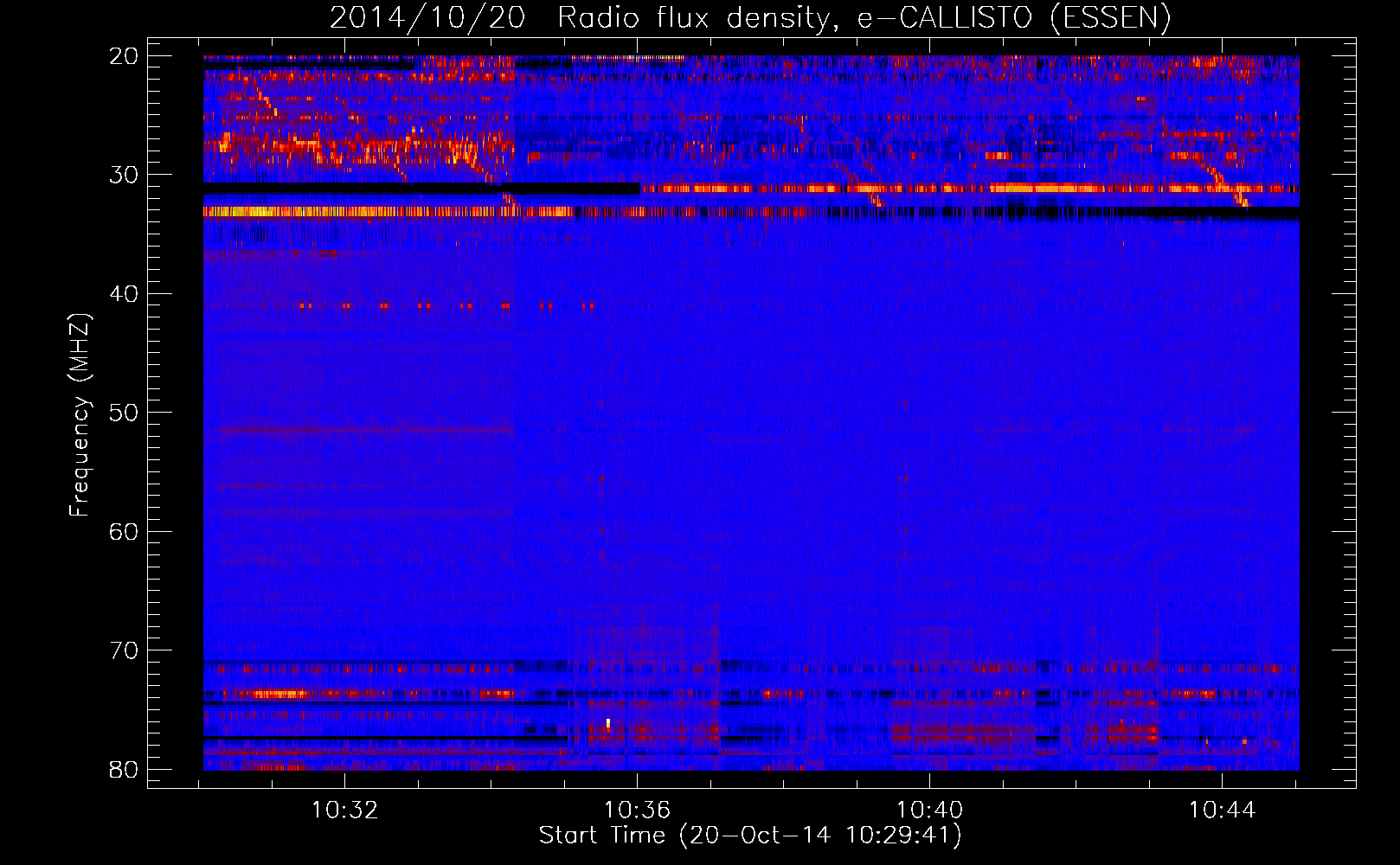Click the 60 frequency tick label
Image resolution: width=1400 pixels, height=865 pixels.
click(x=124, y=531)
